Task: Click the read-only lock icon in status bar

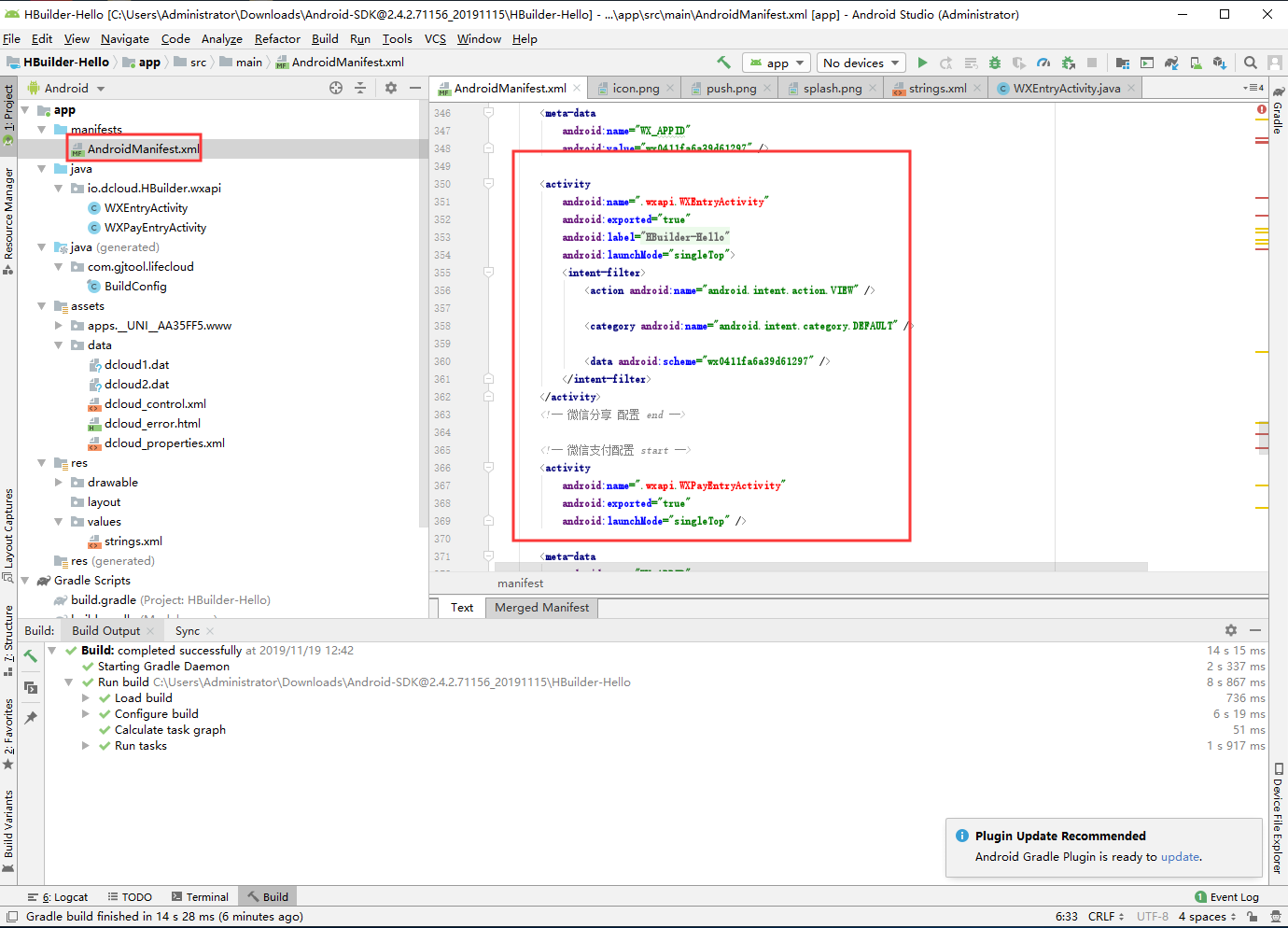Action: [1253, 917]
